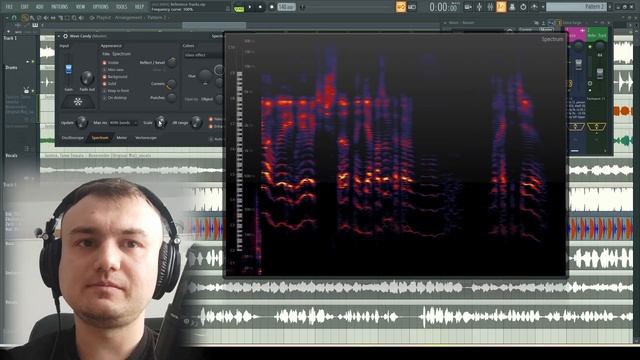Open Wave Candy menu arrow beside gear
The image size is (640, 360).
(59, 36)
